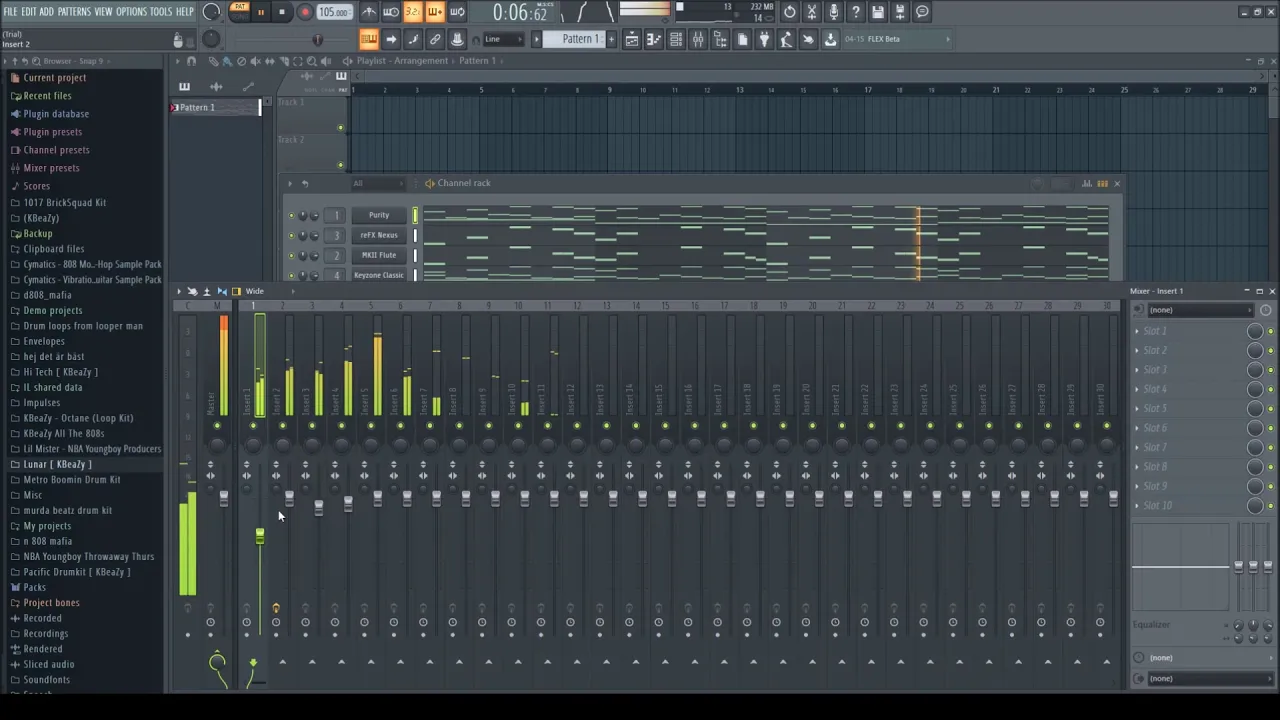Toggle wait for input to start
The height and width of the screenshot is (720, 1280).
tap(391, 12)
